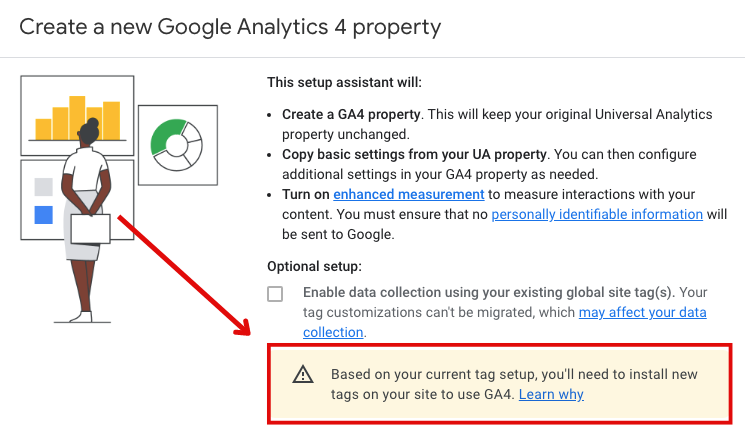
Task: Click the red arrow annotation head
Action: coord(241,327)
